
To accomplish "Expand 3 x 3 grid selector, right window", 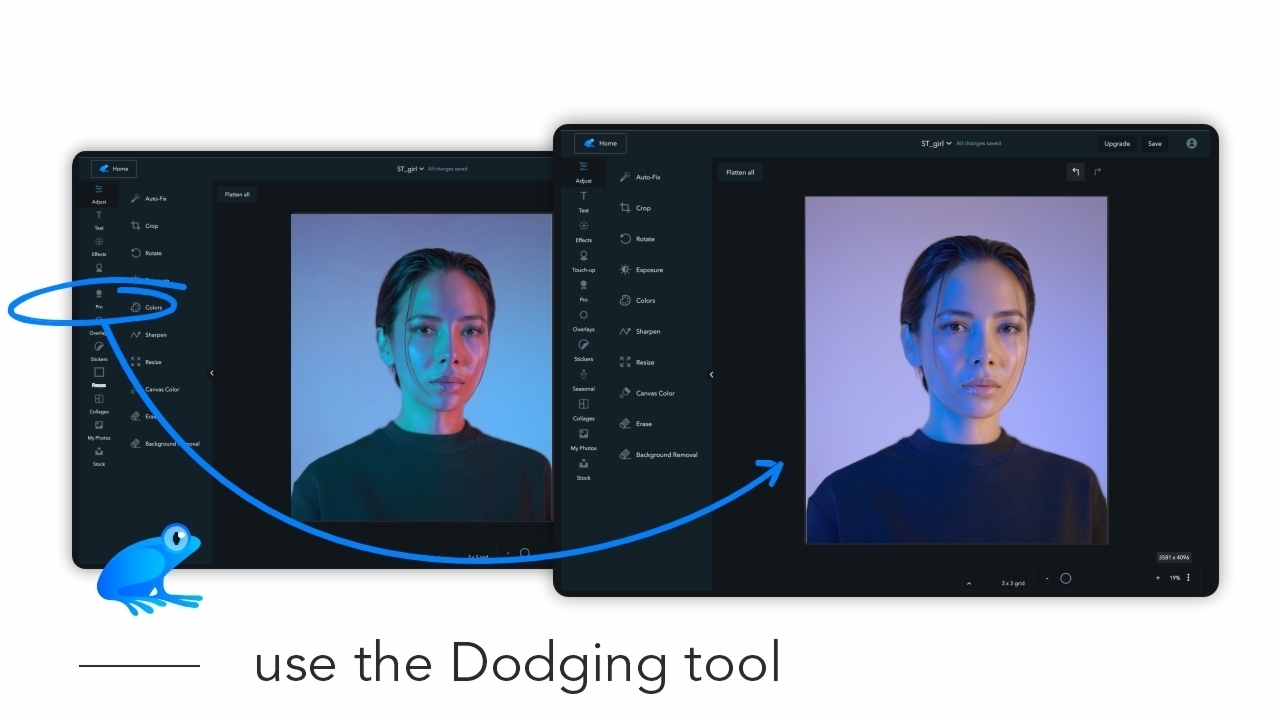I will [997, 582].
